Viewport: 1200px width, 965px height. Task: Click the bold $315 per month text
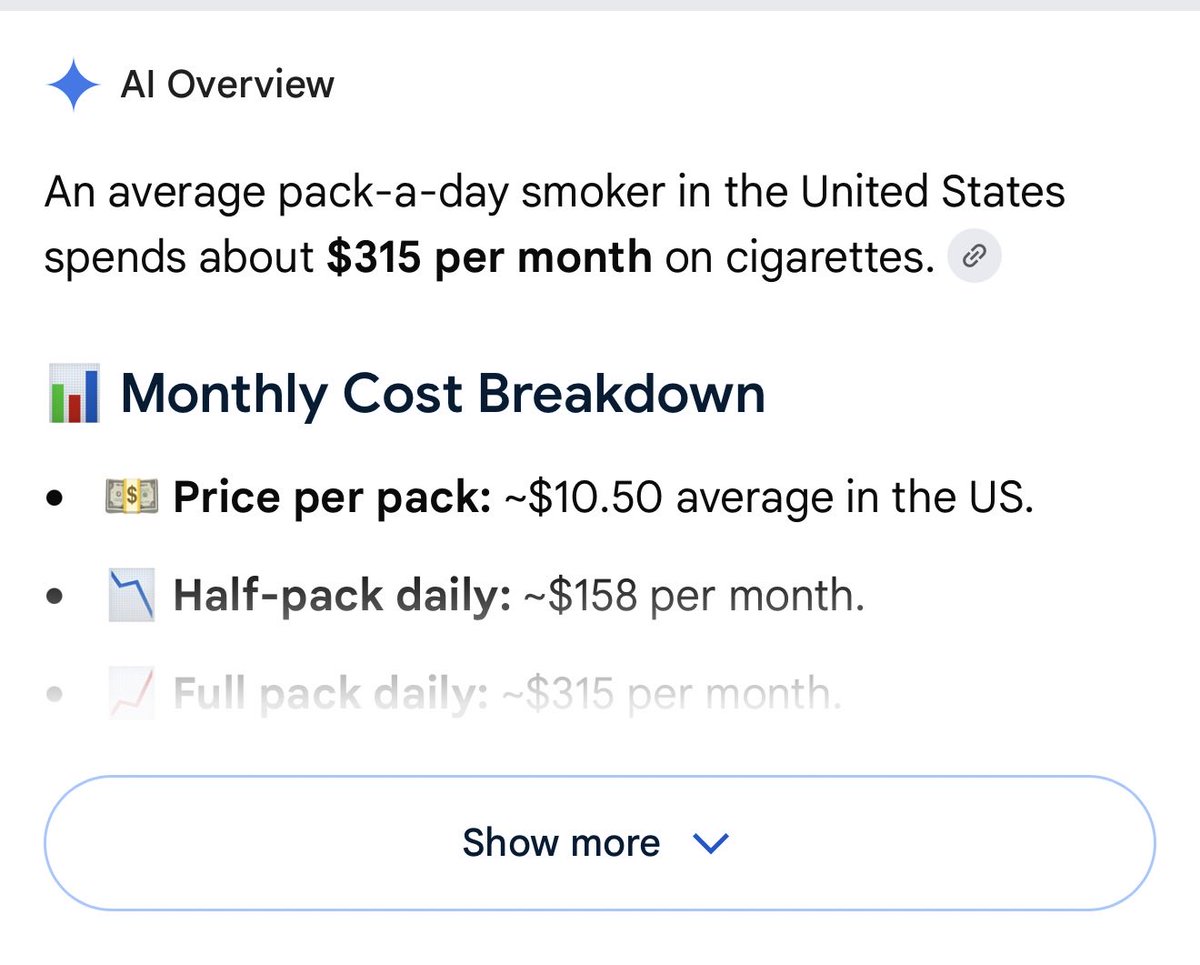[x=489, y=259]
